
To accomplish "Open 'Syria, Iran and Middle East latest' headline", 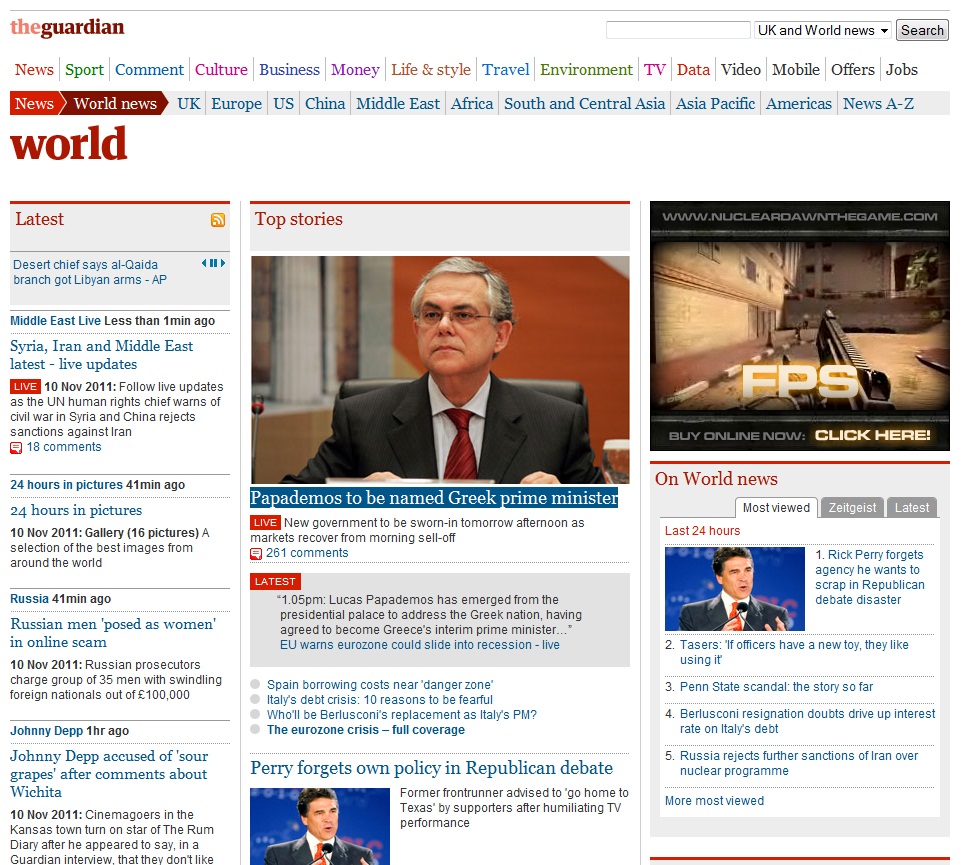I will [101, 355].
